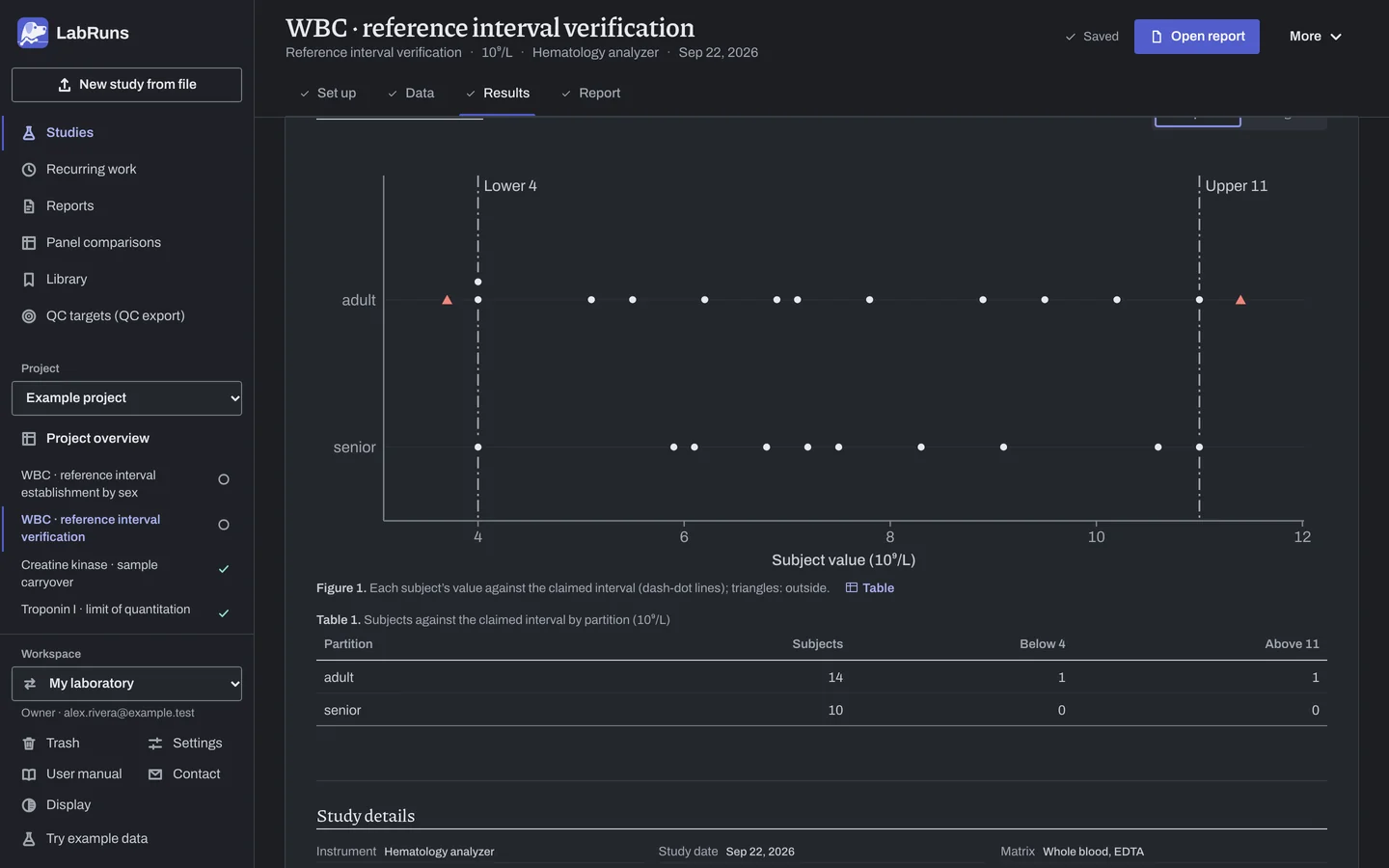Expand the Example project dropdown
The width and height of the screenshot is (1389, 868).
point(126,398)
